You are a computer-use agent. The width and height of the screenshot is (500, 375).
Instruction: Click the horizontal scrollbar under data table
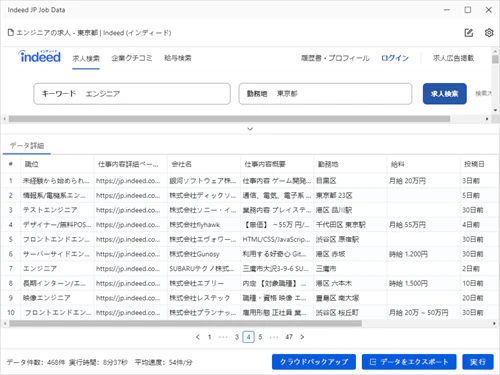point(185,323)
